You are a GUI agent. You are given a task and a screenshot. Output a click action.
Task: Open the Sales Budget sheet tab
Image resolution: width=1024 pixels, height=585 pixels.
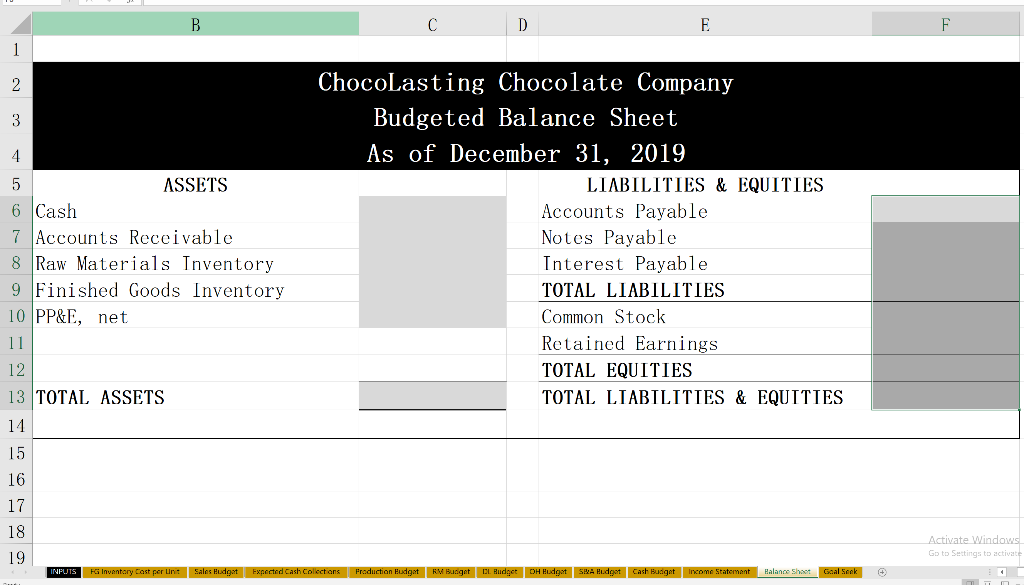(x=216, y=572)
